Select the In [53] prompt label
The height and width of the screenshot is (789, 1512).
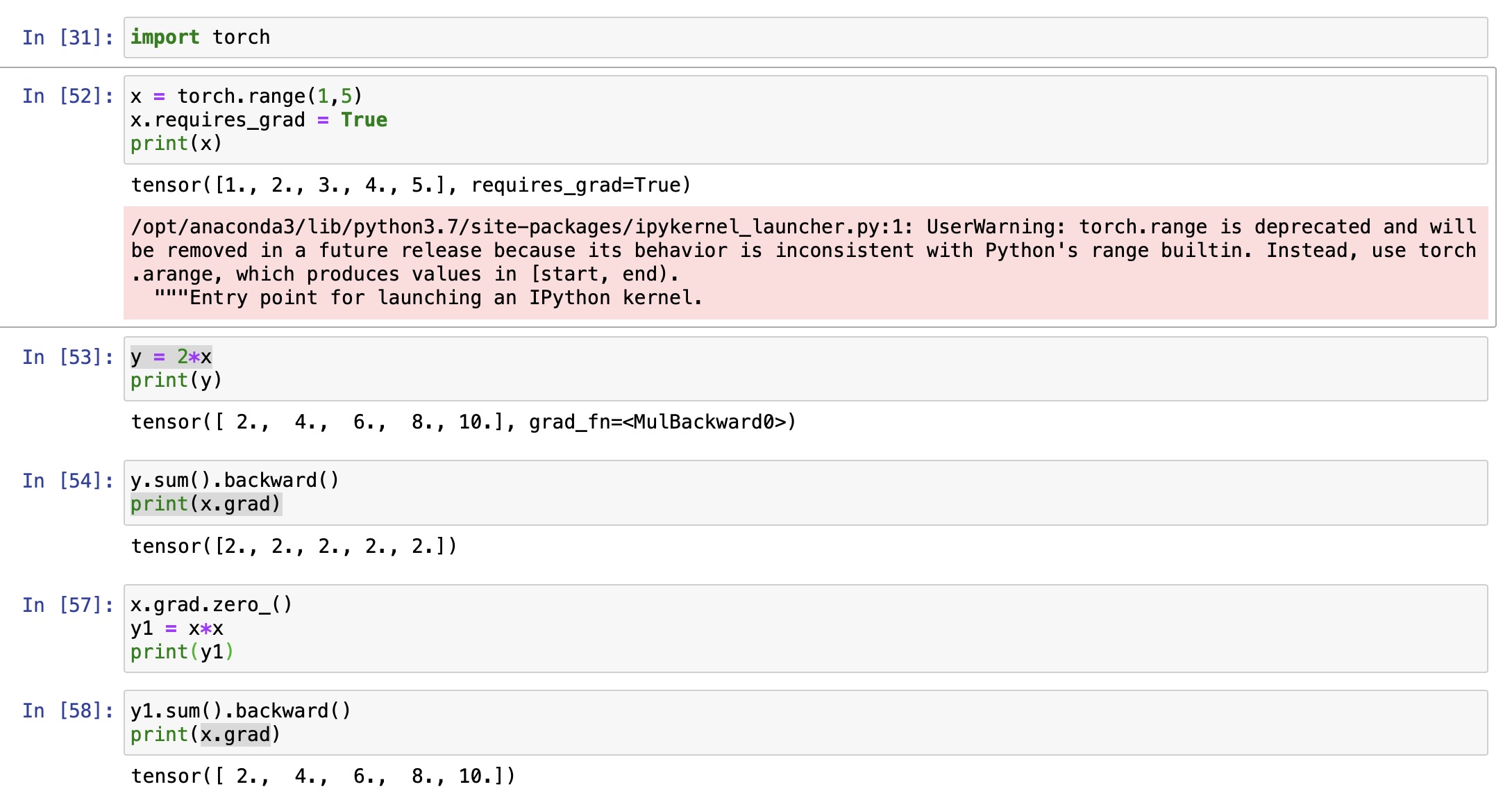point(67,357)
